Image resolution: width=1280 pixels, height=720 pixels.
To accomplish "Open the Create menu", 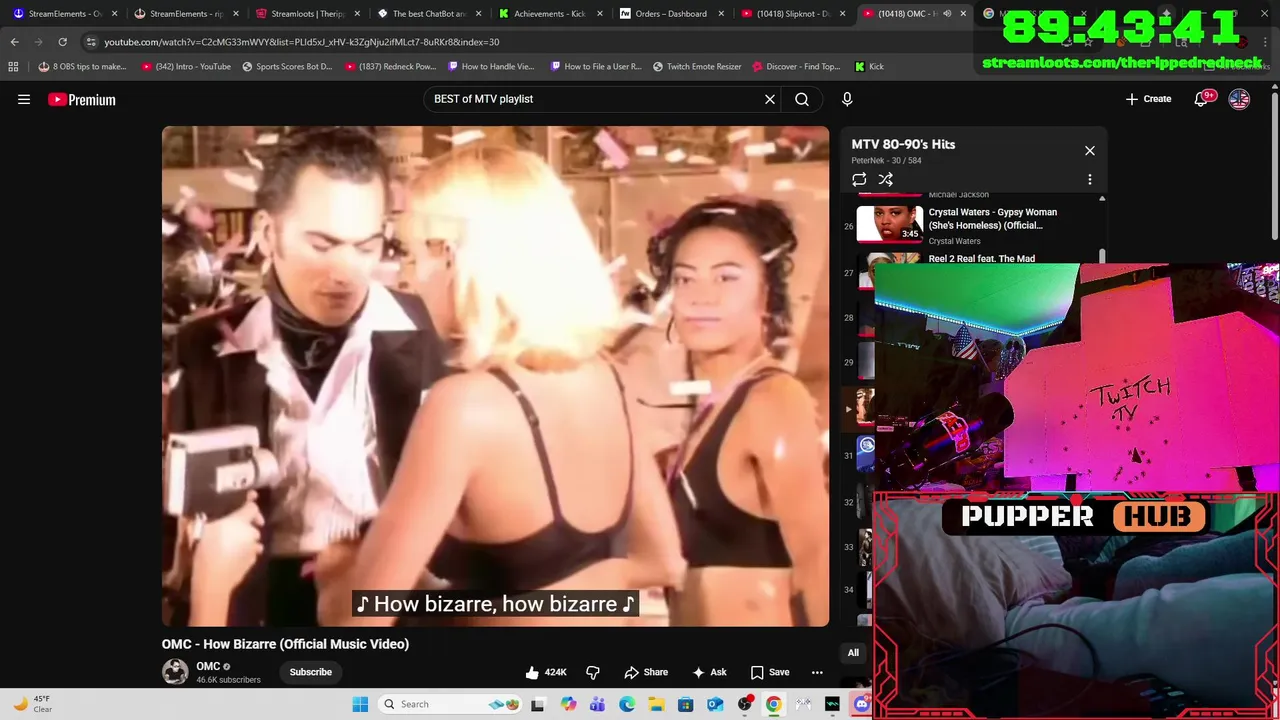I will pyautogui.click(x=1148, y=99).
